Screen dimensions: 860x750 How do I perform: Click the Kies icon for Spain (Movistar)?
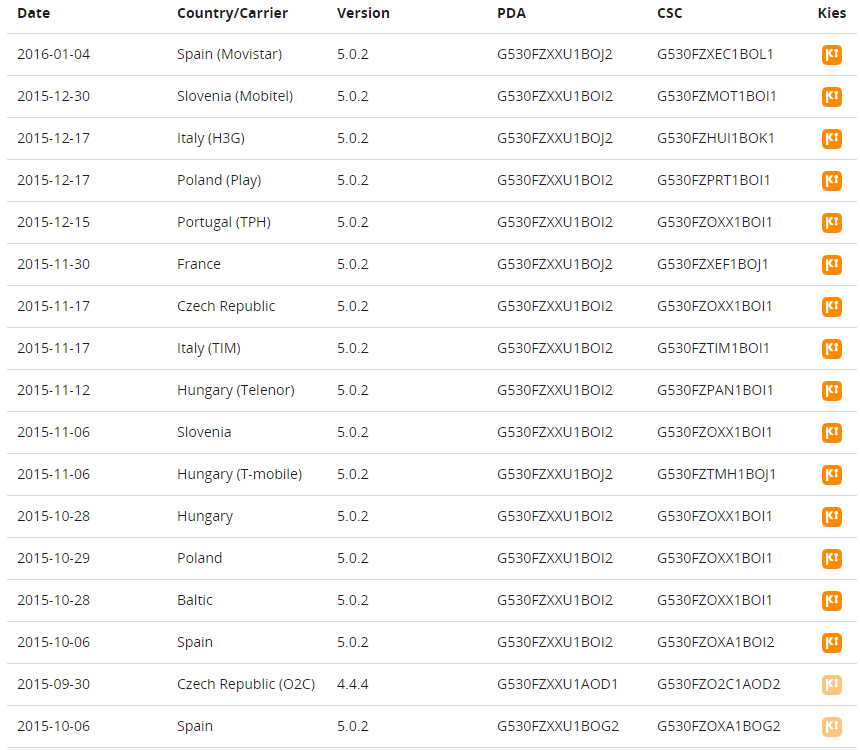(831, 55)
